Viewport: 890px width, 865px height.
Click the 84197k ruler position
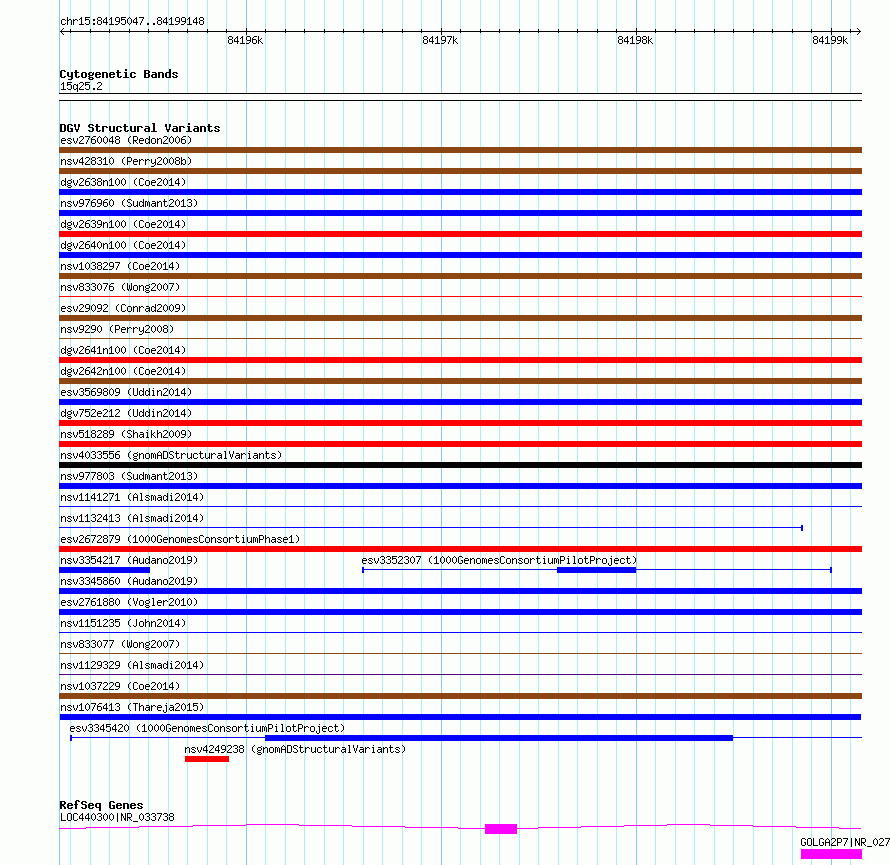click(x=440, y=40)
